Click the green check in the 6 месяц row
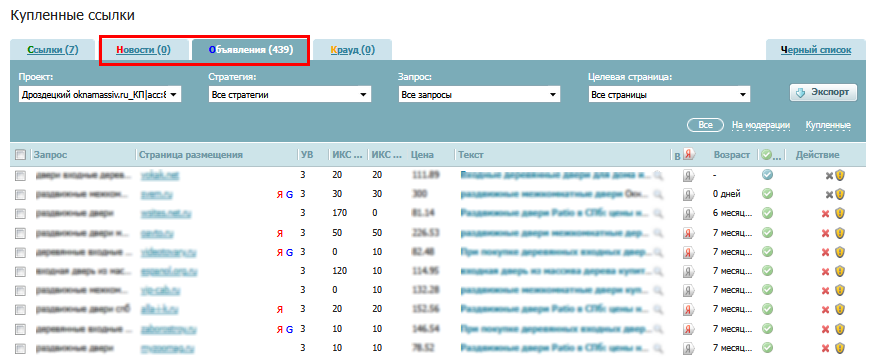Image resolution: width=878 pixels, height=362 pixels. (x=768, y=214)
